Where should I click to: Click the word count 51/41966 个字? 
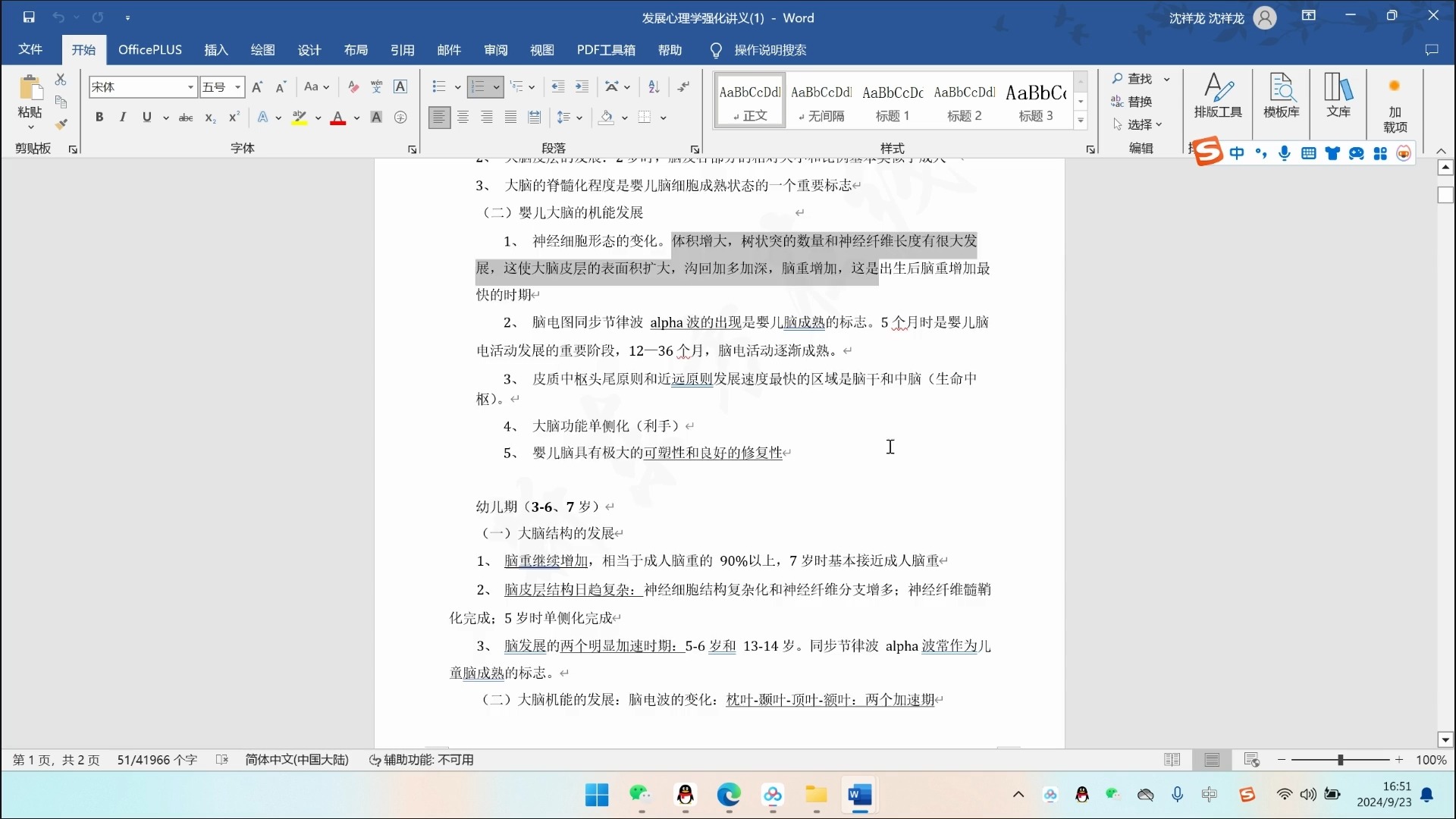tap(157, 760)
